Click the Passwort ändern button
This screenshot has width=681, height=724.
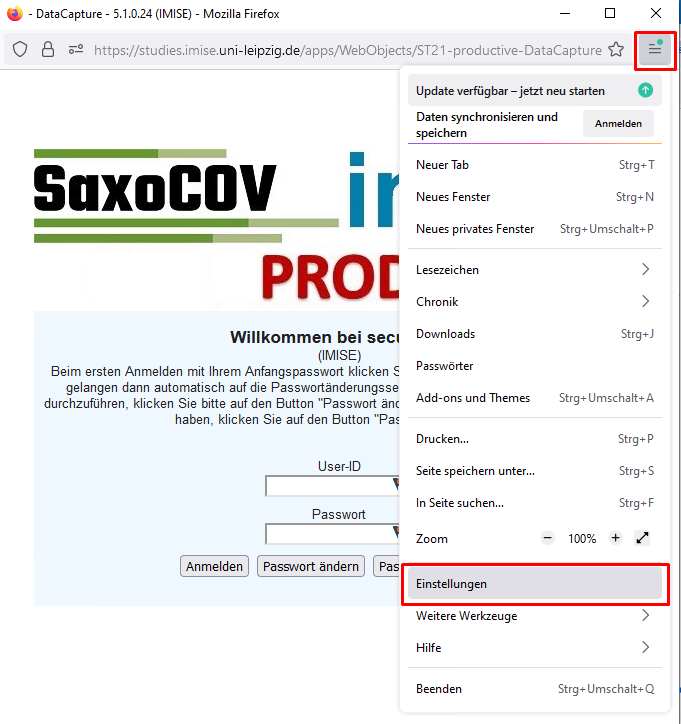(x=311, y=566)
